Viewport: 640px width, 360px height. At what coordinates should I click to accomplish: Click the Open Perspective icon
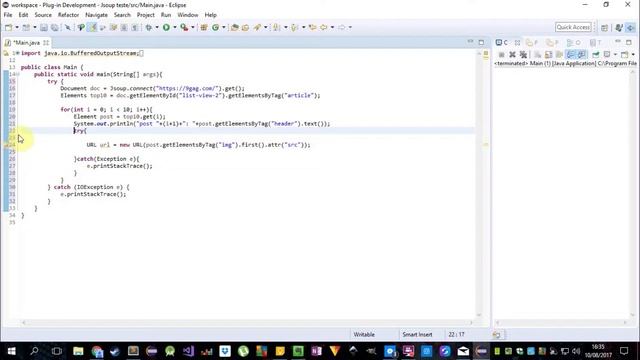click(x=604, y=27)
